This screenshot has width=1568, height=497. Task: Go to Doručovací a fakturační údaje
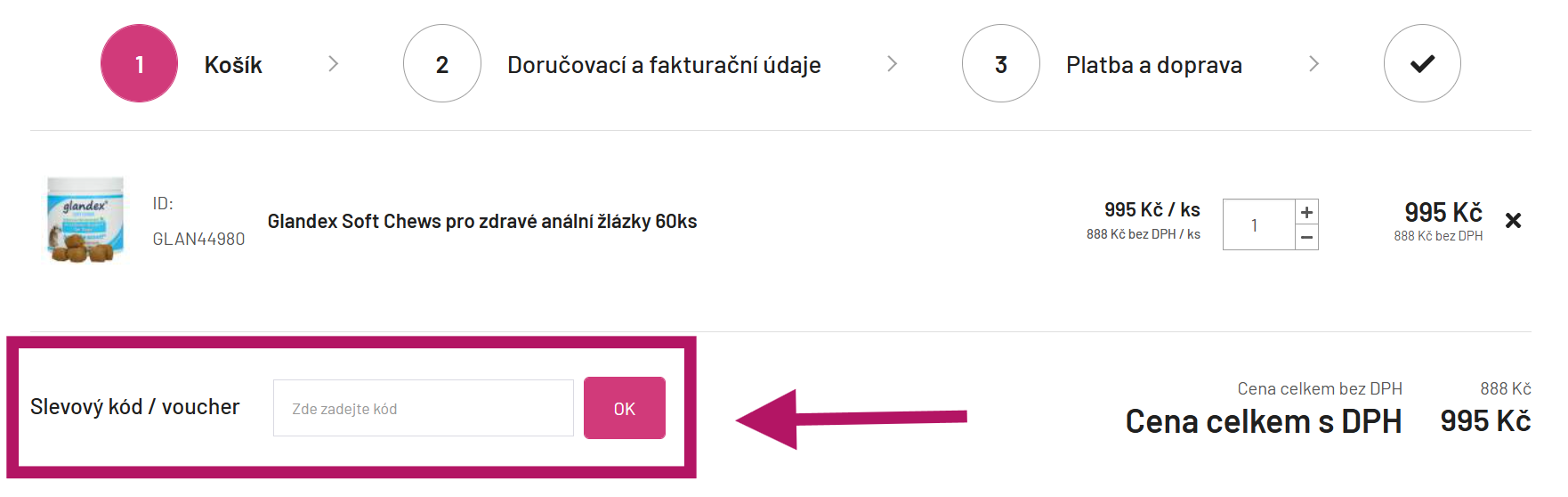(x=664, y=65)
